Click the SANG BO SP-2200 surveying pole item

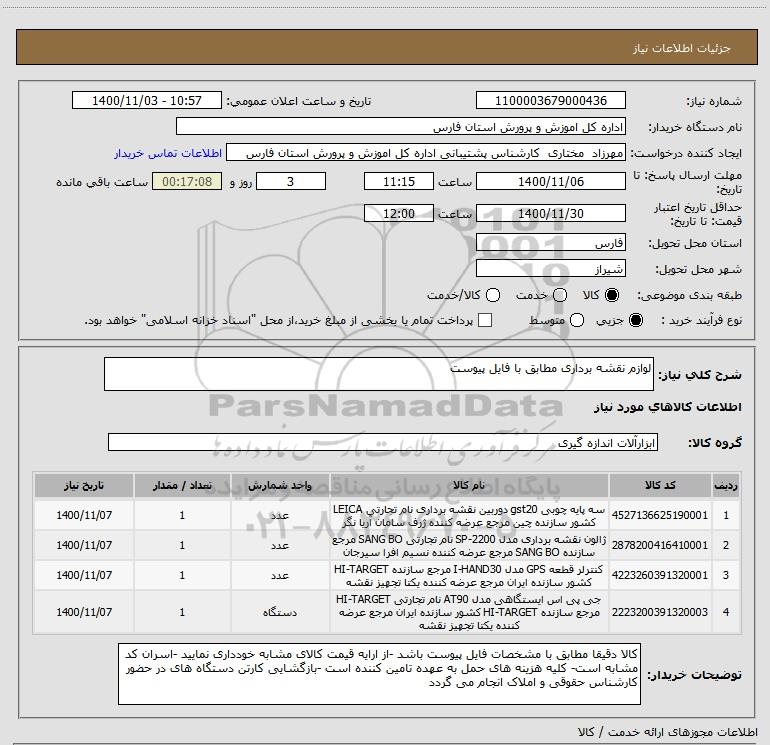pos(469,545)
